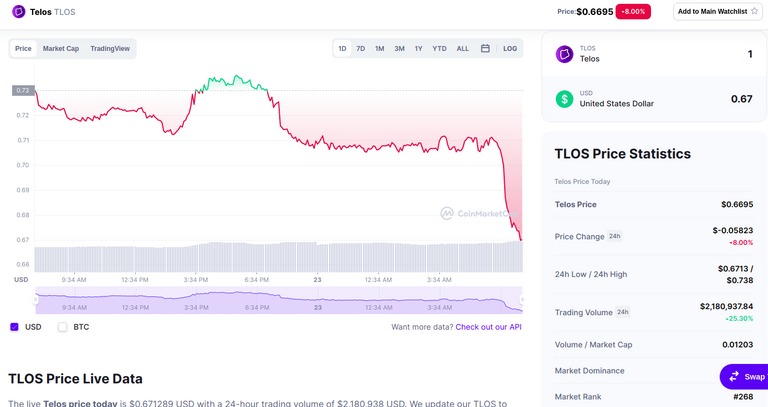
Task: Click the -25.30% volume change value
Action: [739, 318]
